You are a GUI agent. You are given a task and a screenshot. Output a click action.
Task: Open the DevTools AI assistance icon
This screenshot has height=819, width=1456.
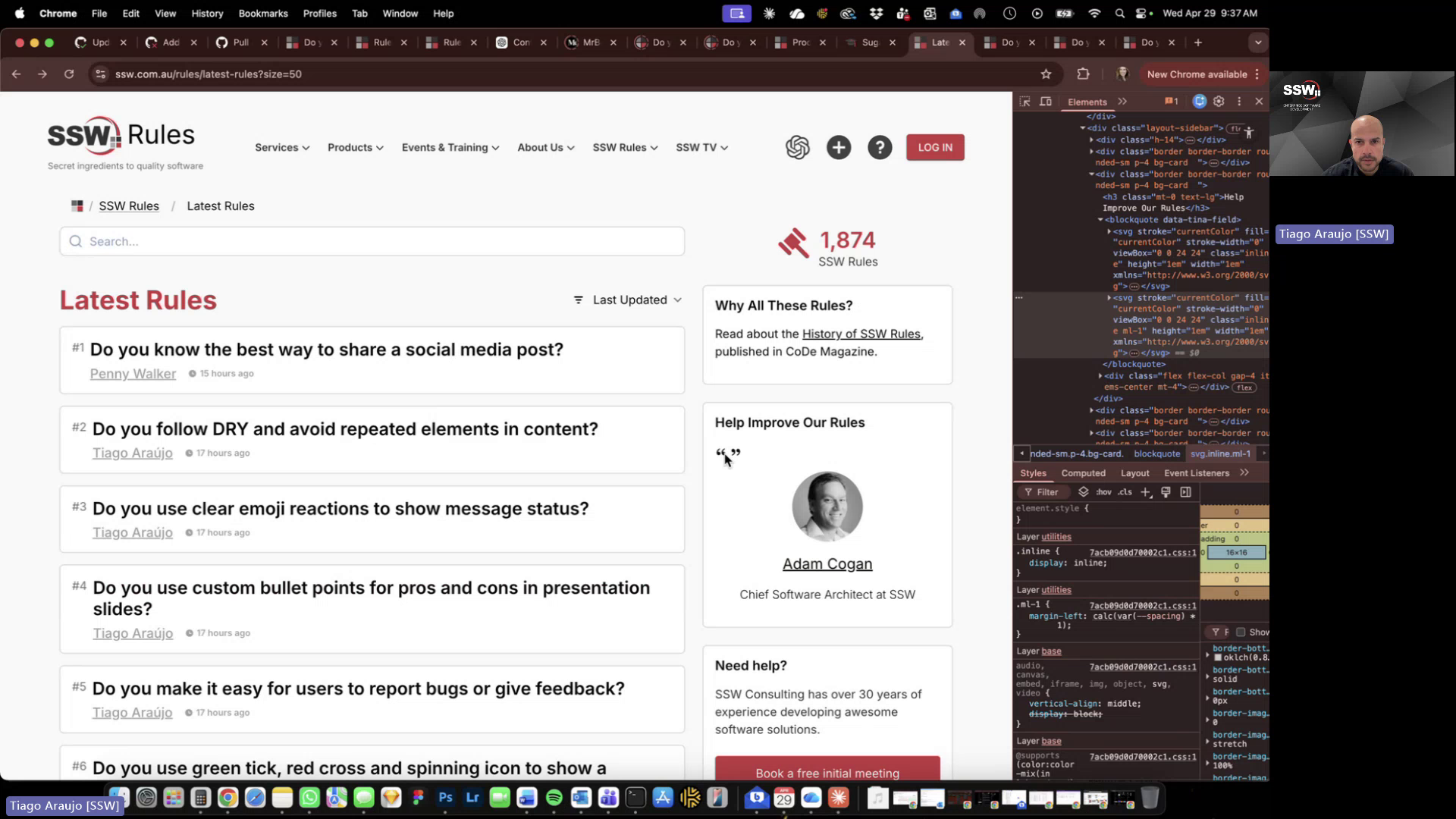point(1199,101)
